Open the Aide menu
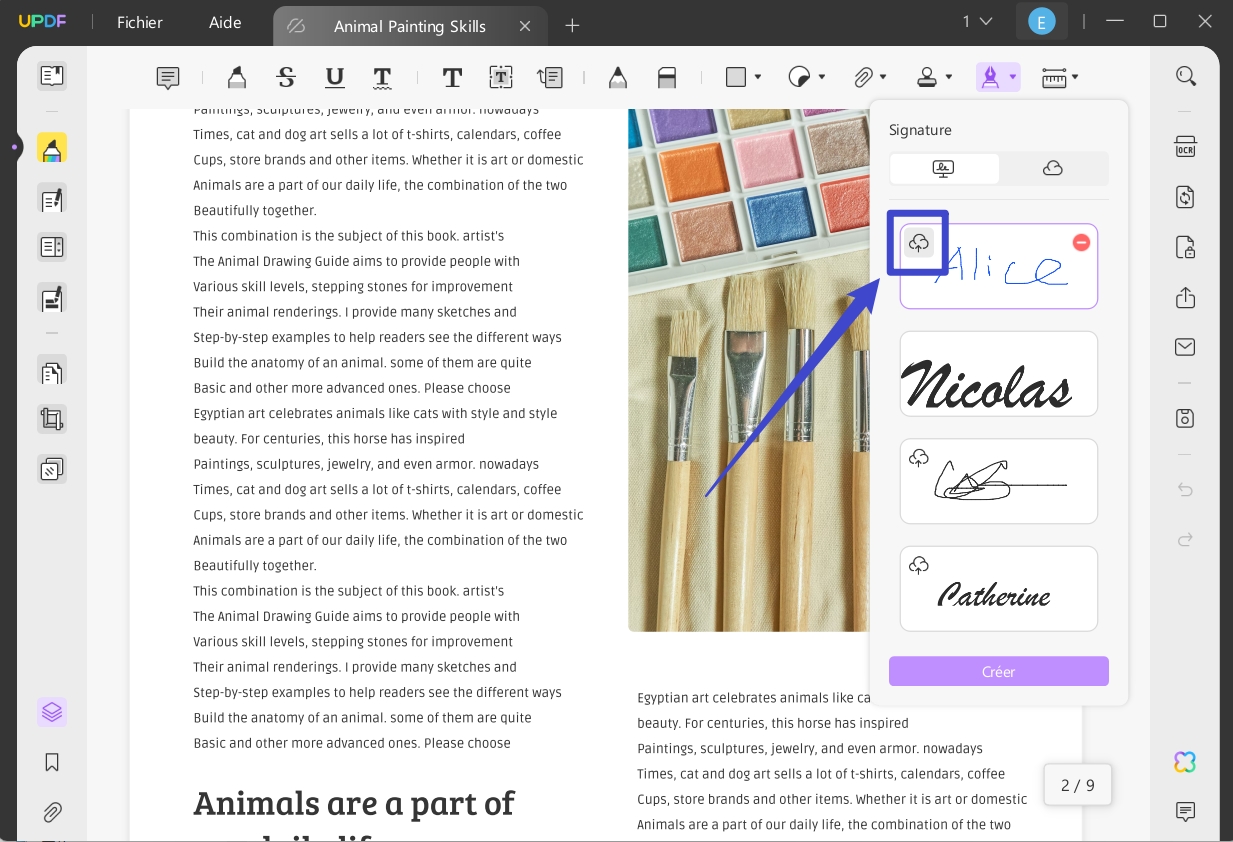The height and width of the screenshot is (842, 1233). [x=225, y=22]
